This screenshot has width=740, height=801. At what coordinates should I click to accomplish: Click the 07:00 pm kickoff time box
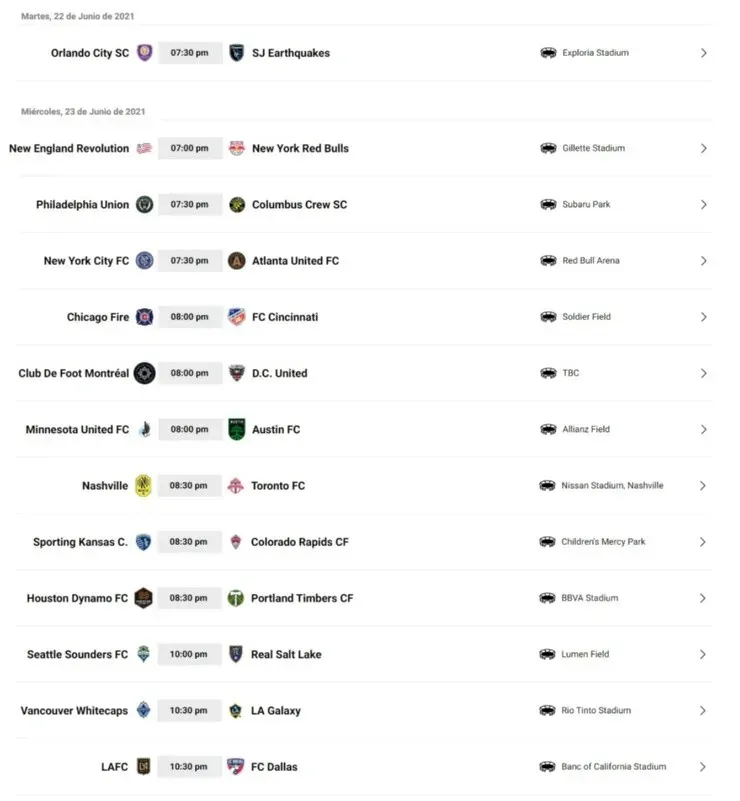tap(190, 148)
